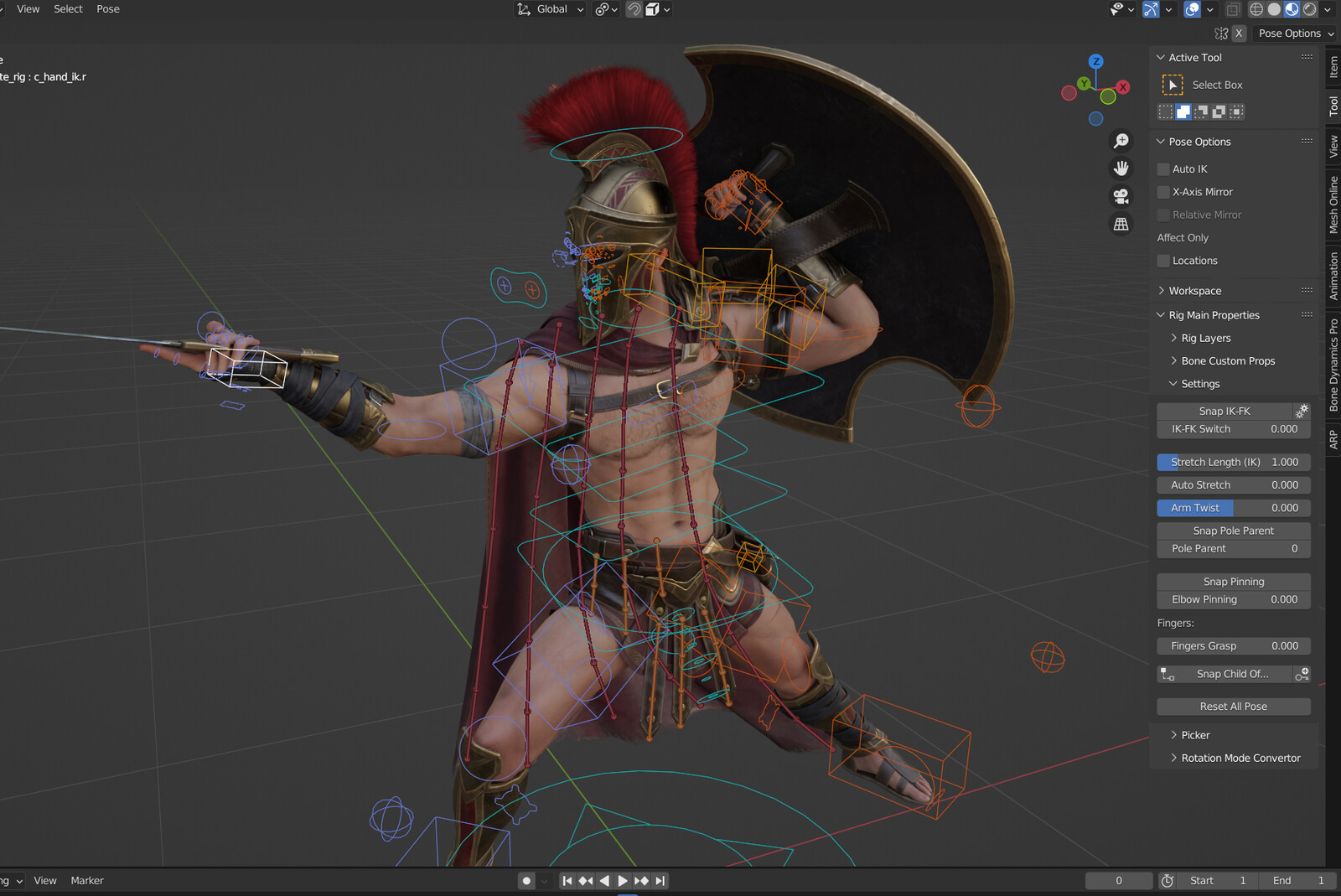
Task: Enable the Auto IK checkbox
Action: point(1163,168)
